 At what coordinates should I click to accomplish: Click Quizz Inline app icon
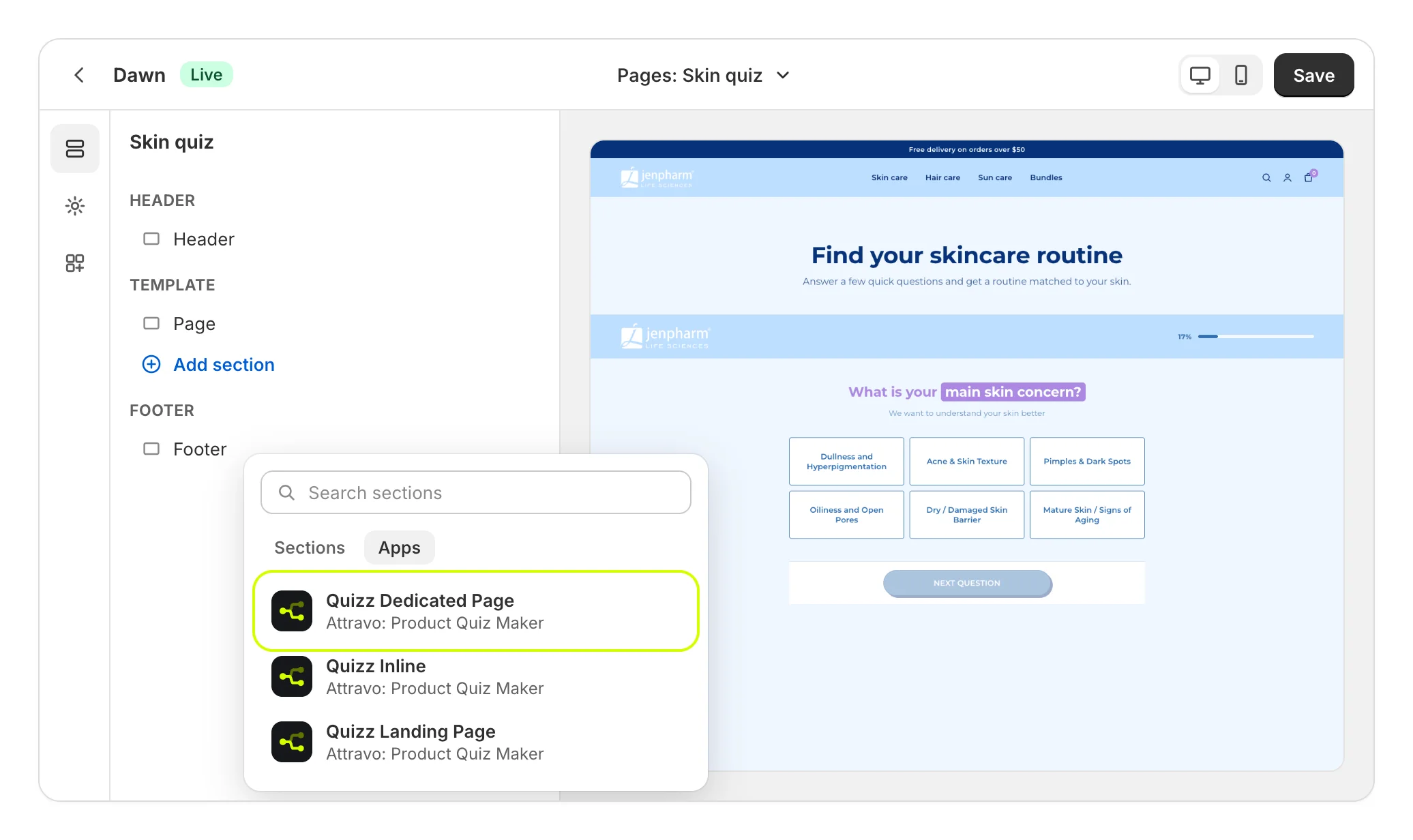(292, 676)
